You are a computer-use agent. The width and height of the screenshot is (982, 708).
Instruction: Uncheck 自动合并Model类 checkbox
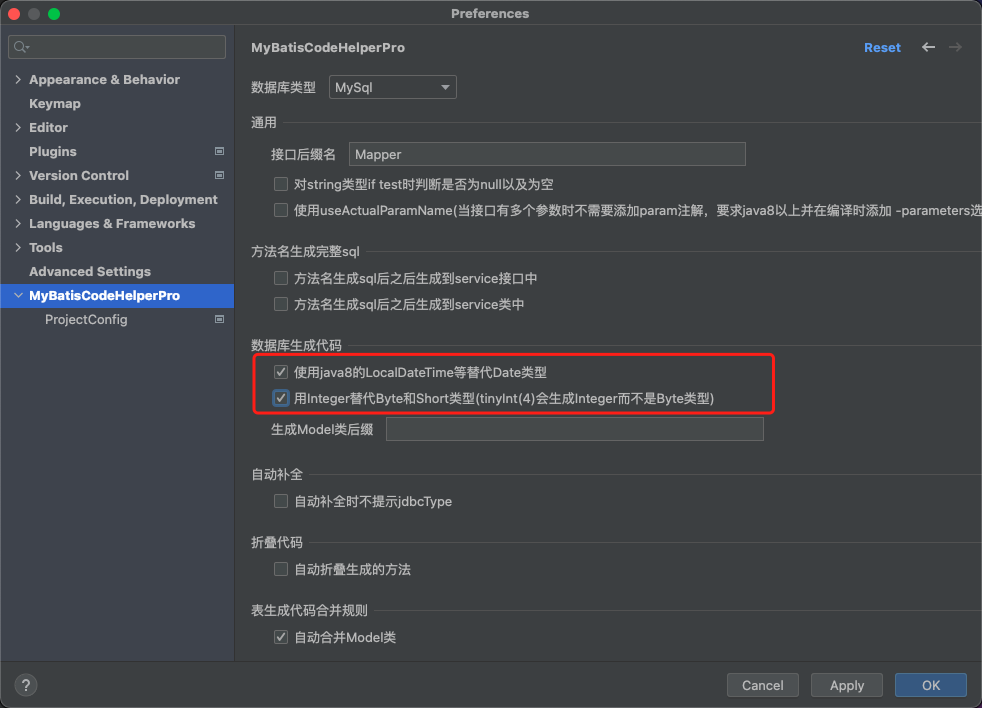coord(281,637)
